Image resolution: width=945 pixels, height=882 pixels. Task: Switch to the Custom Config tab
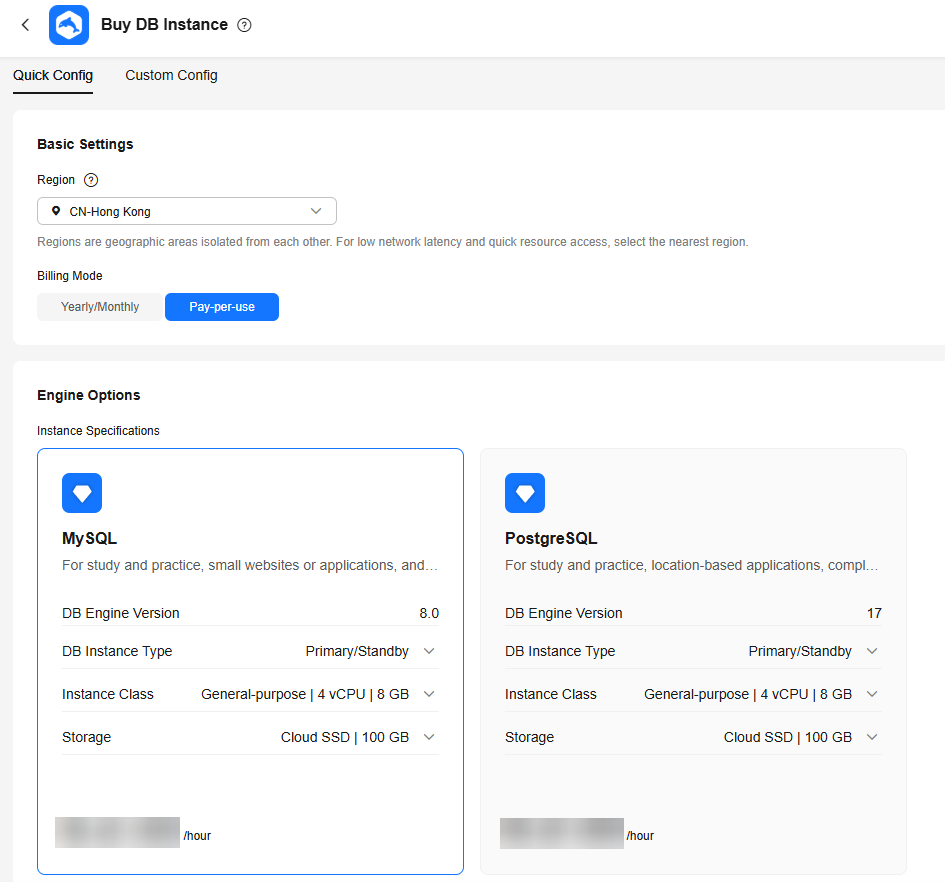click(x=171, y=75)
